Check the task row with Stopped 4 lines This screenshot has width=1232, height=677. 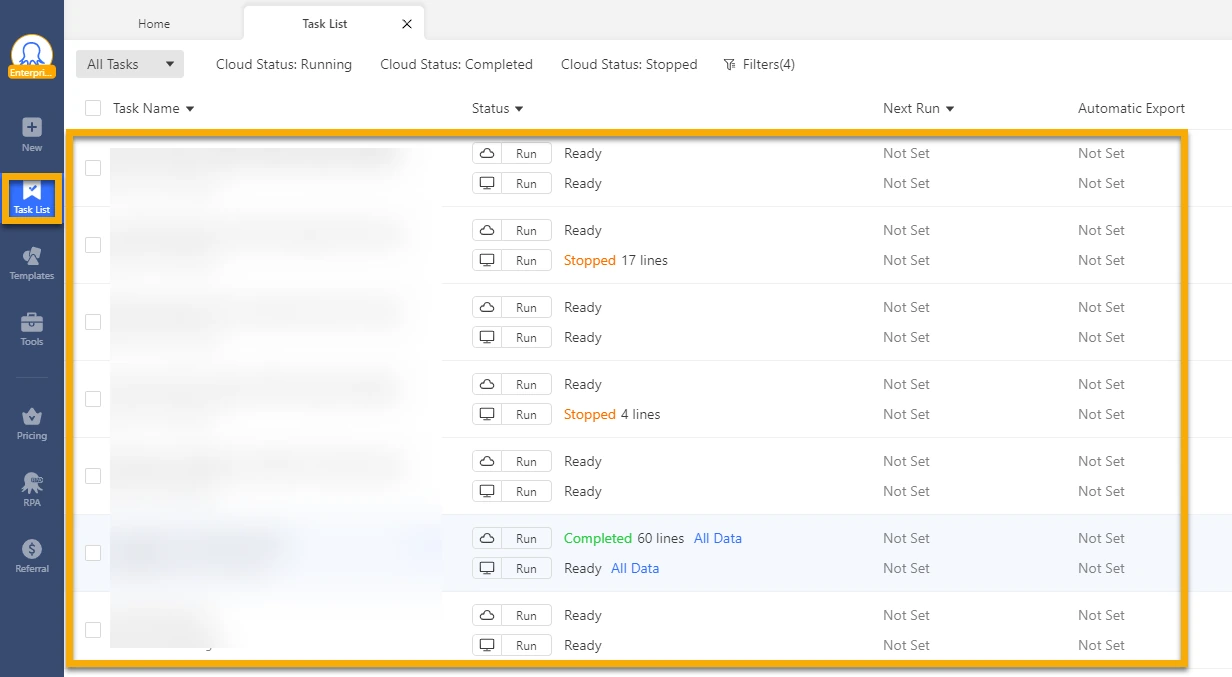pos(93,399)
